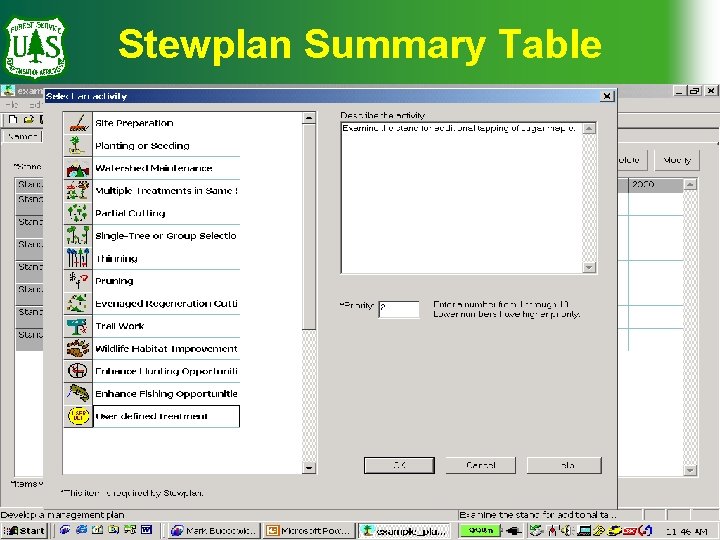Confirm the activity with the OK button
Viewport: 720px width, 540px height.
tap(399, 465)
